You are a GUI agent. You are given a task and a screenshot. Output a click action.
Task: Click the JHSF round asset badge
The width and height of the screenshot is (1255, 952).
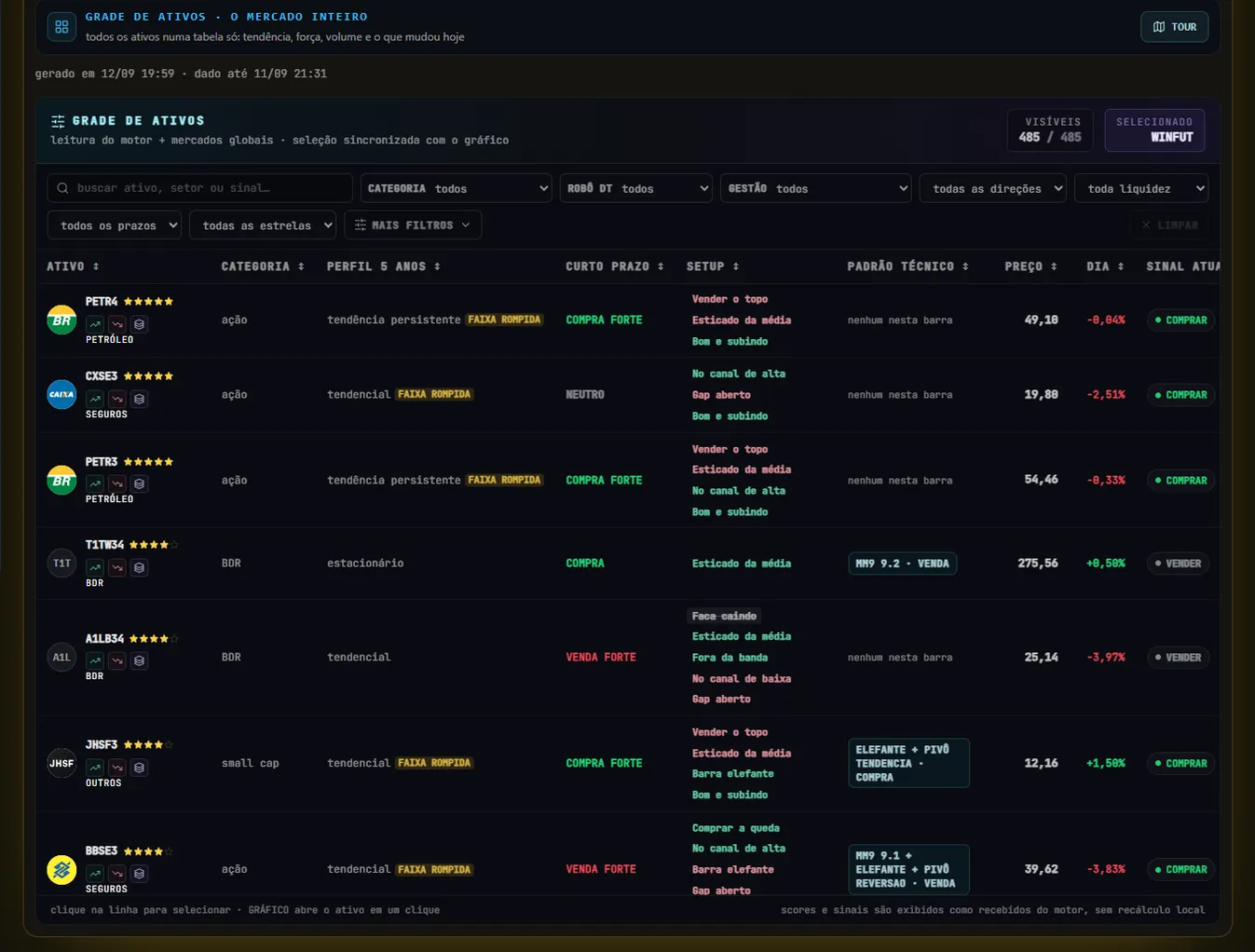[x=61, y=763]
